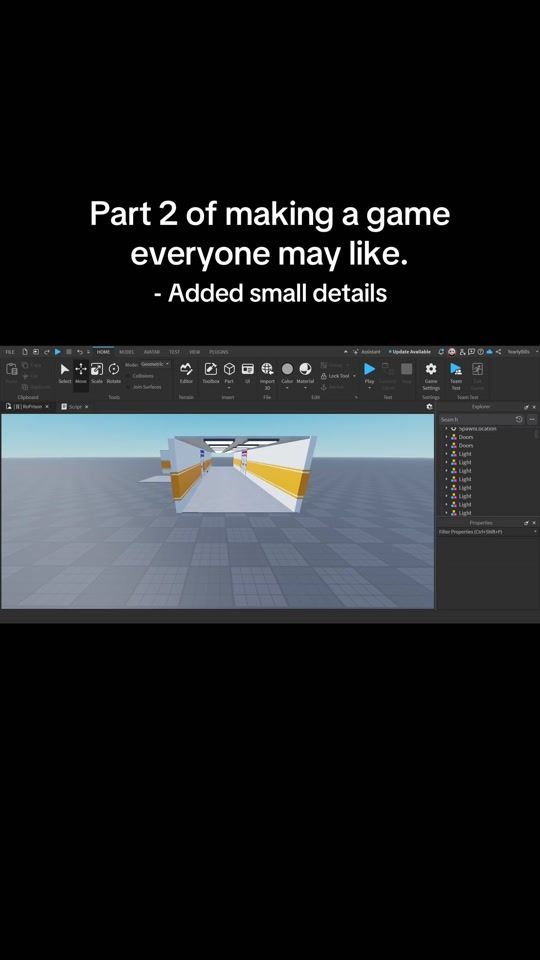Switch to the AVATAR tab

coord(151,352)
